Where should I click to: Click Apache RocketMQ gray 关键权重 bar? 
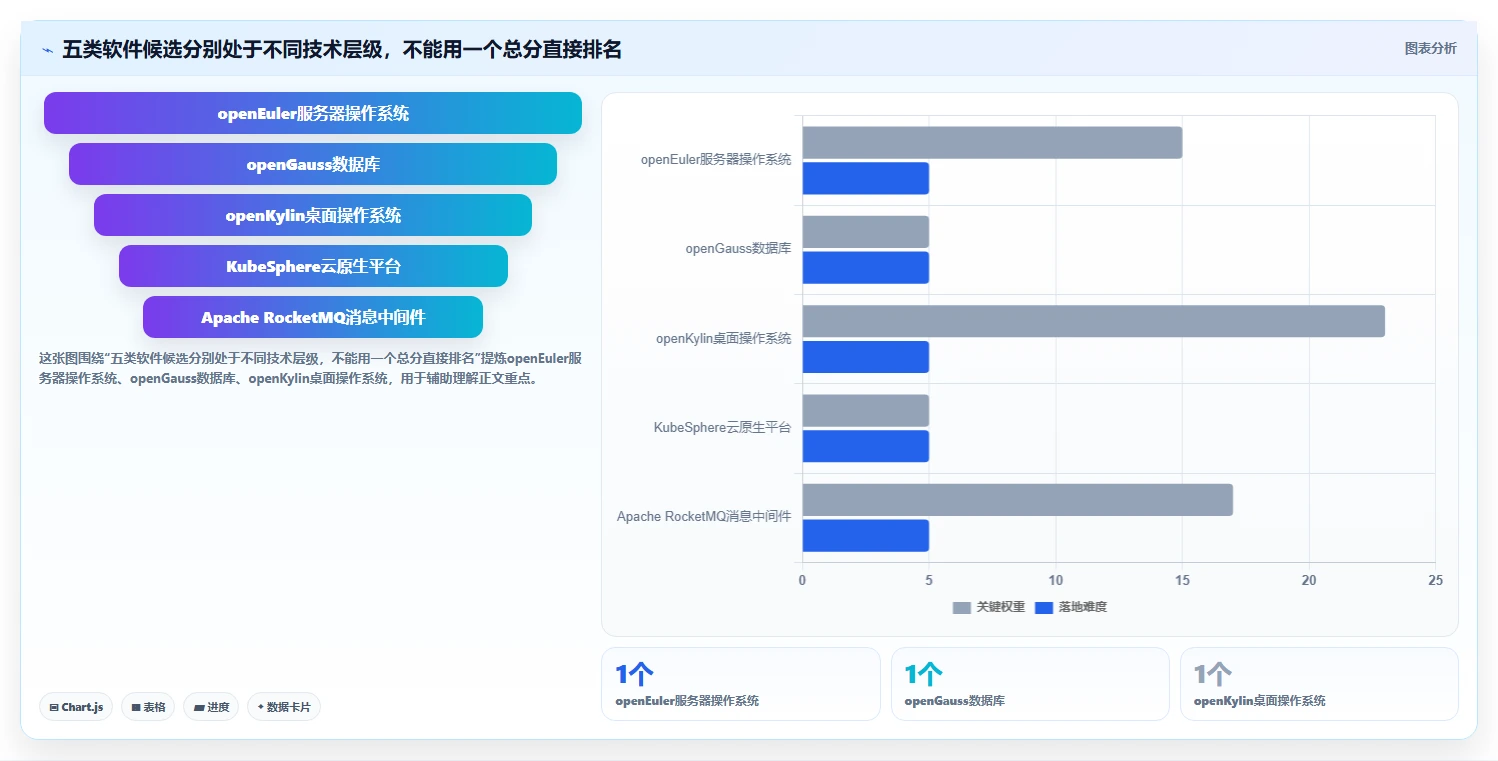[1017, 500]
